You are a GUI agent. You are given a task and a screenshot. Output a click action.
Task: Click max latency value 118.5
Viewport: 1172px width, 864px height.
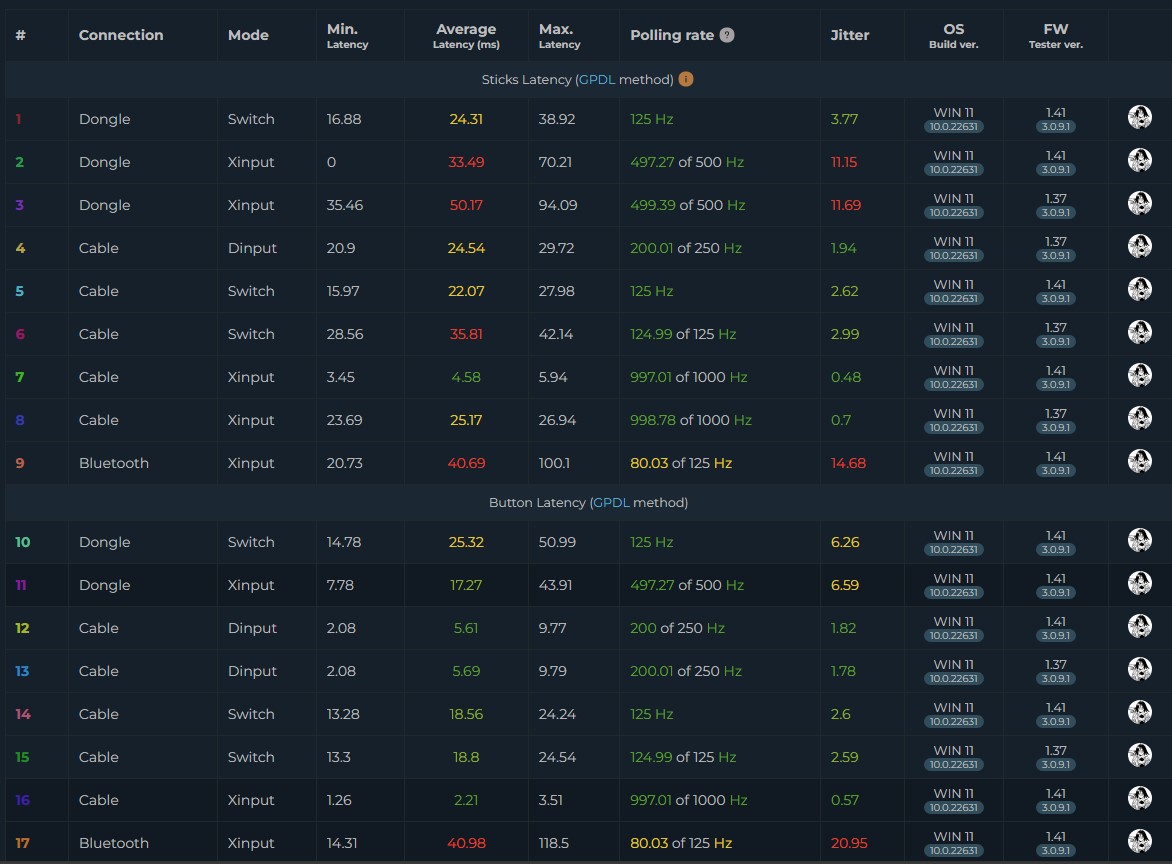tap(553, 842)
